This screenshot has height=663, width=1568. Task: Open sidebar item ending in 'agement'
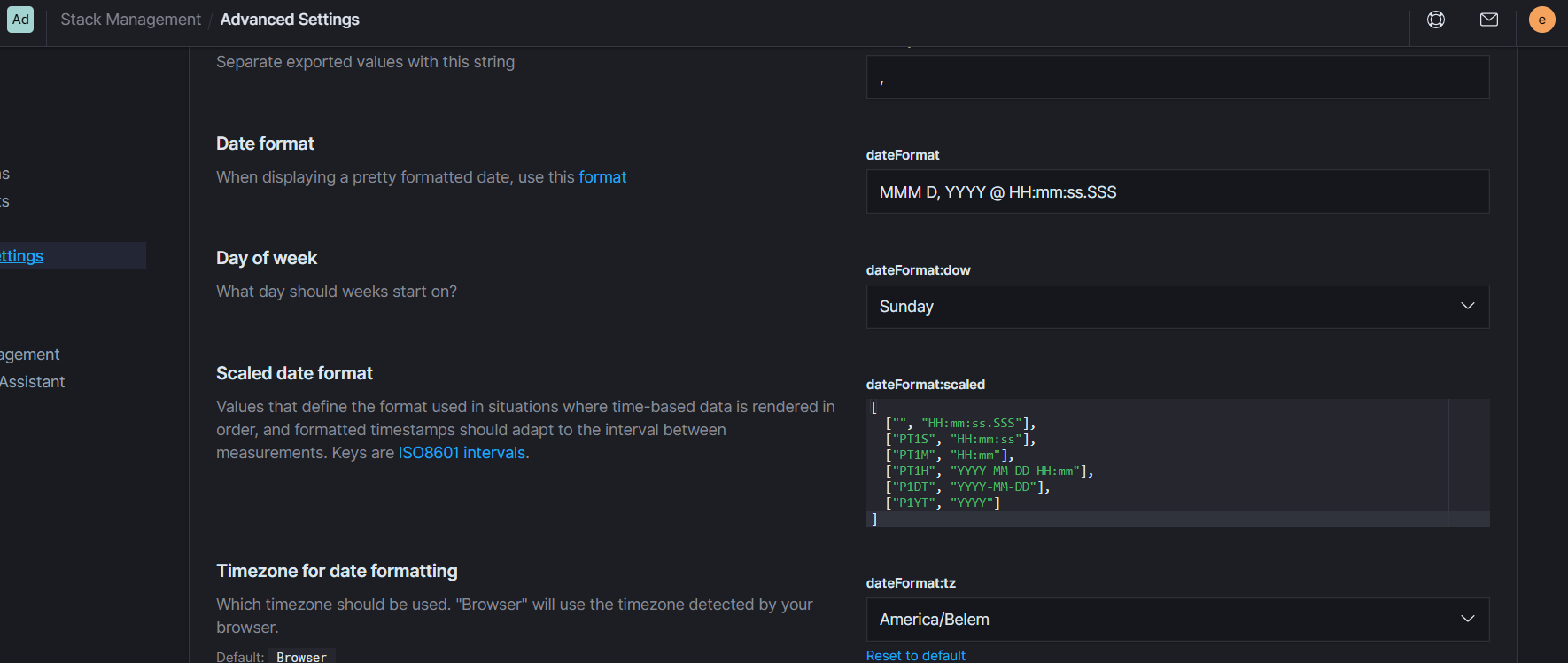click(x=30, y=355)
